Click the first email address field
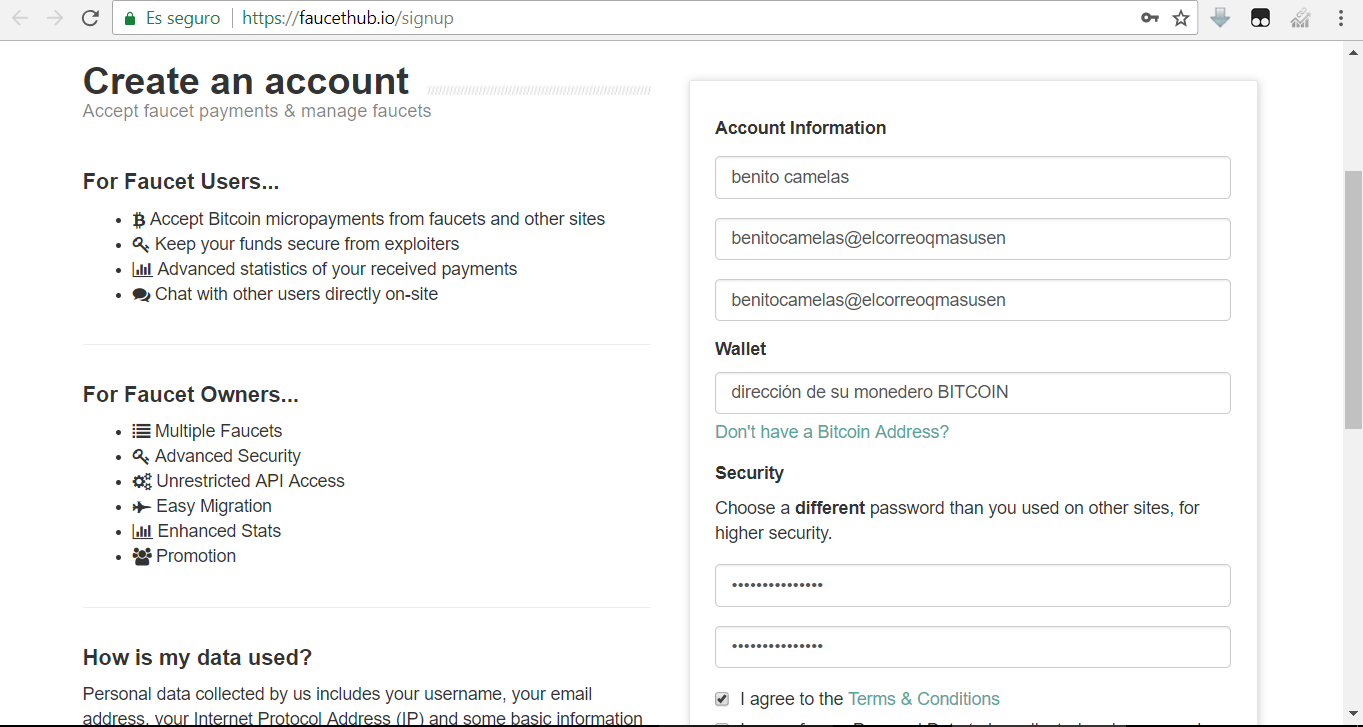Screen dimensions: 1363x727 [x=972, y=239]
